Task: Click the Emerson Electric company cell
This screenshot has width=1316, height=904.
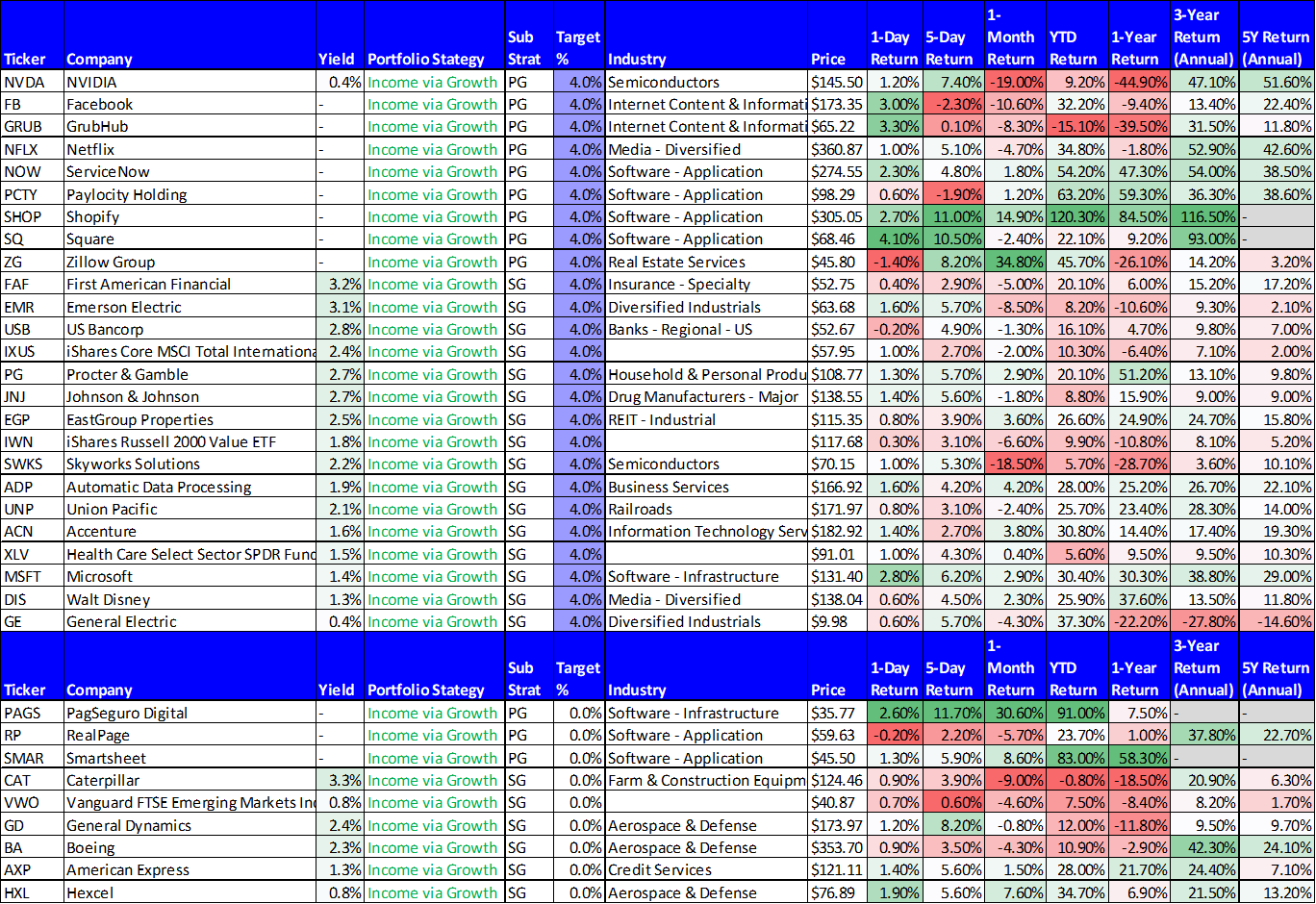Action: (190, 307)
